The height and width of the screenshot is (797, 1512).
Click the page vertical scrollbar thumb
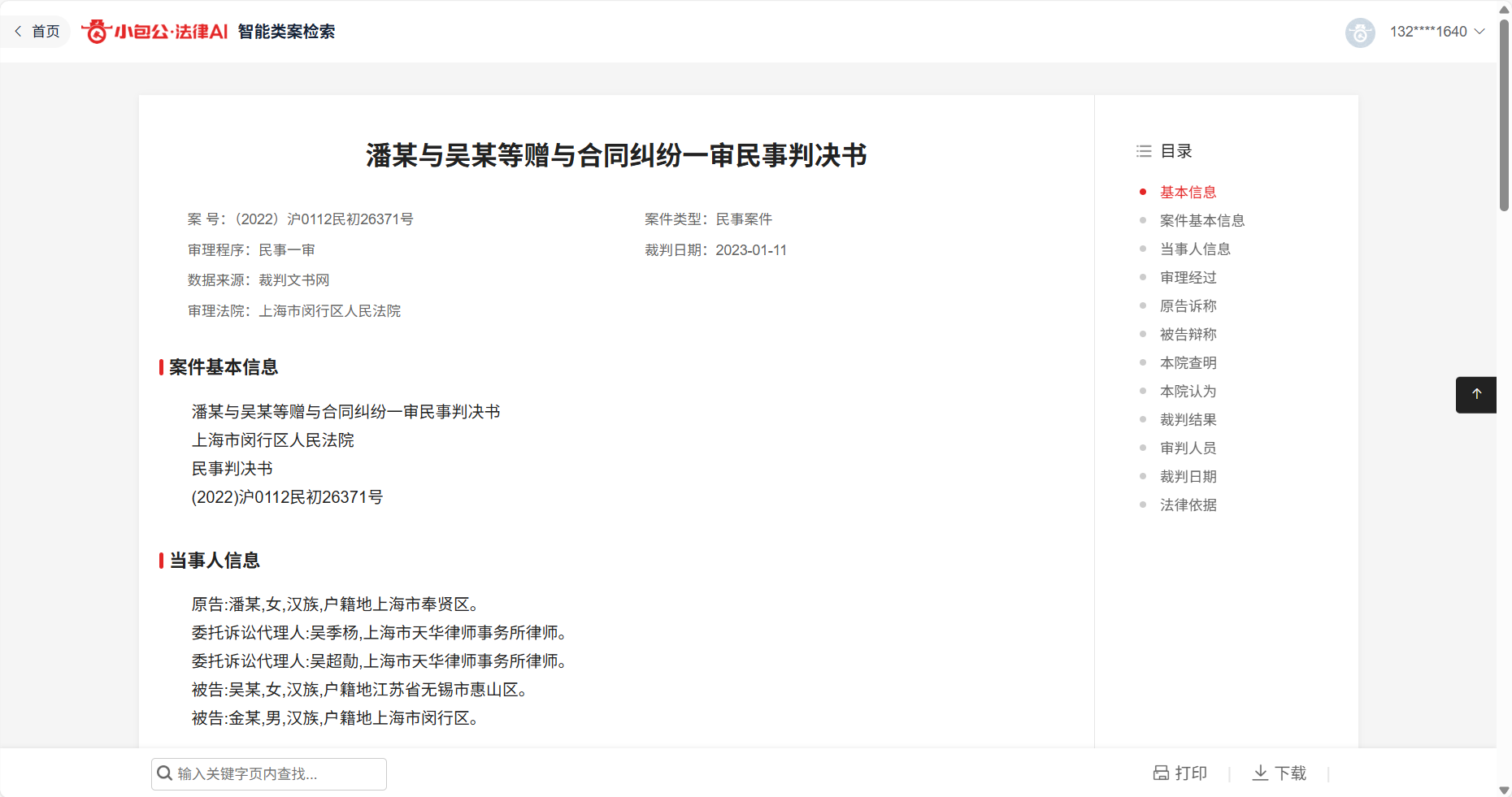pos(1504,114)
